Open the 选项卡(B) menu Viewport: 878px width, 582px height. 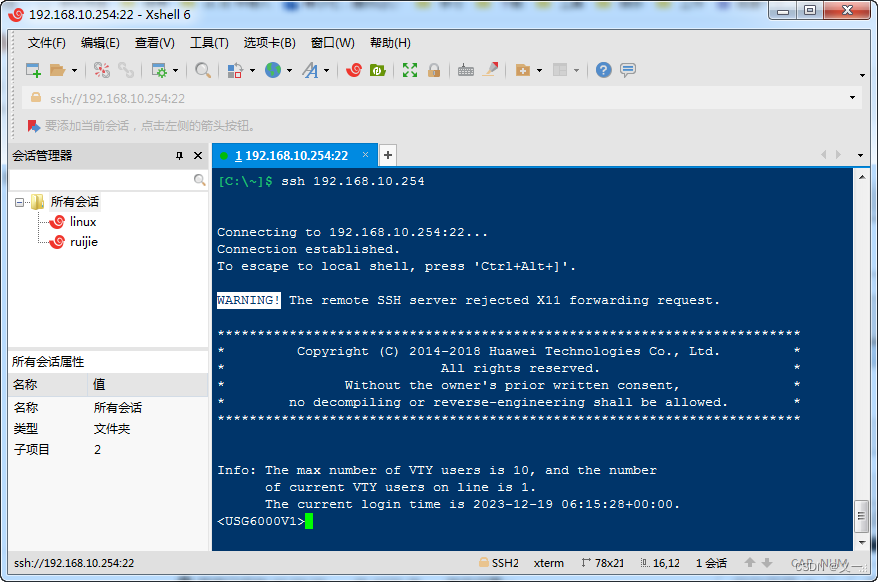pyautogui.click(x=269, y=43)
